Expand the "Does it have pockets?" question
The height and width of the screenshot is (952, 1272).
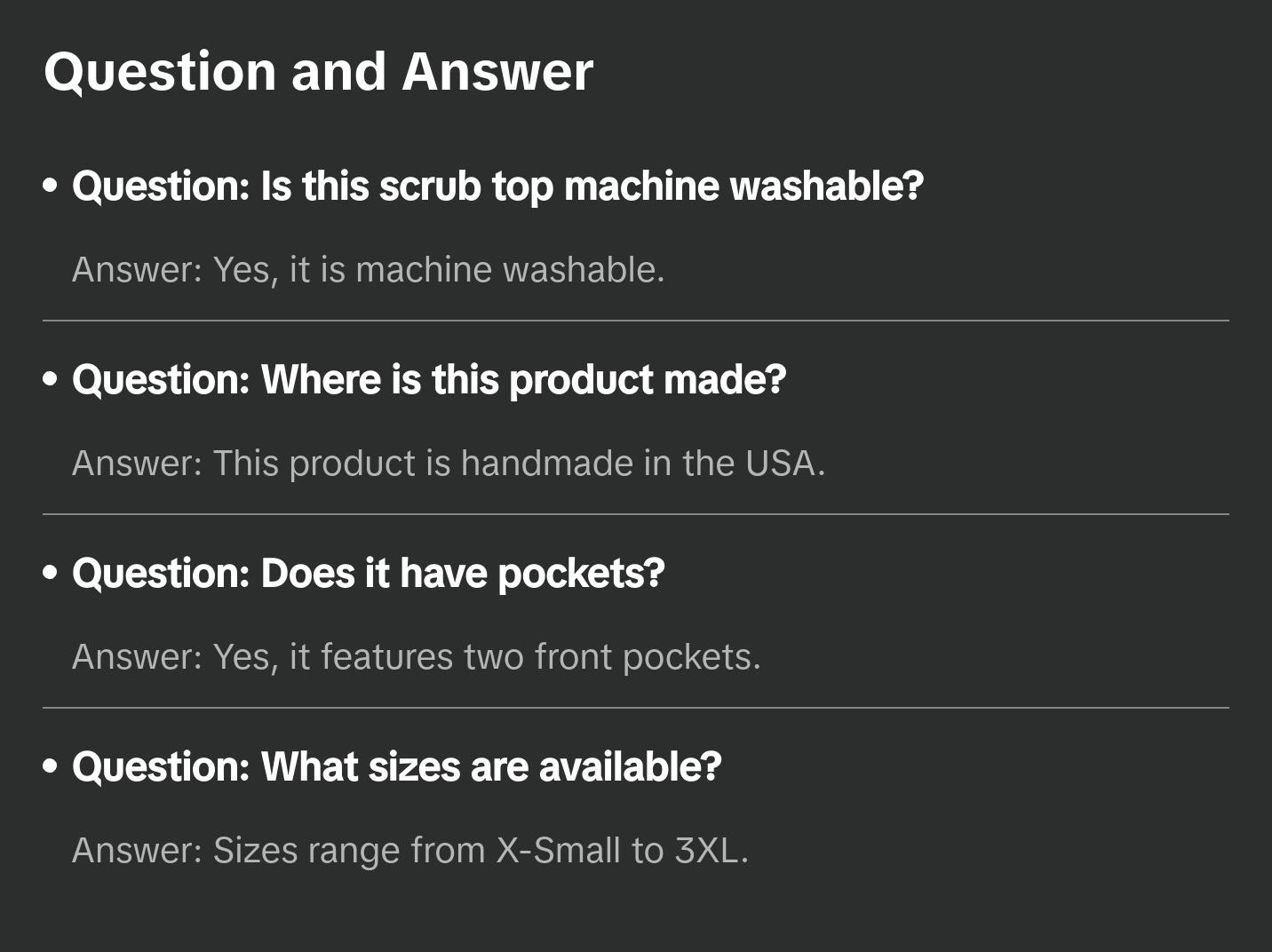click(x=368, y=574)
